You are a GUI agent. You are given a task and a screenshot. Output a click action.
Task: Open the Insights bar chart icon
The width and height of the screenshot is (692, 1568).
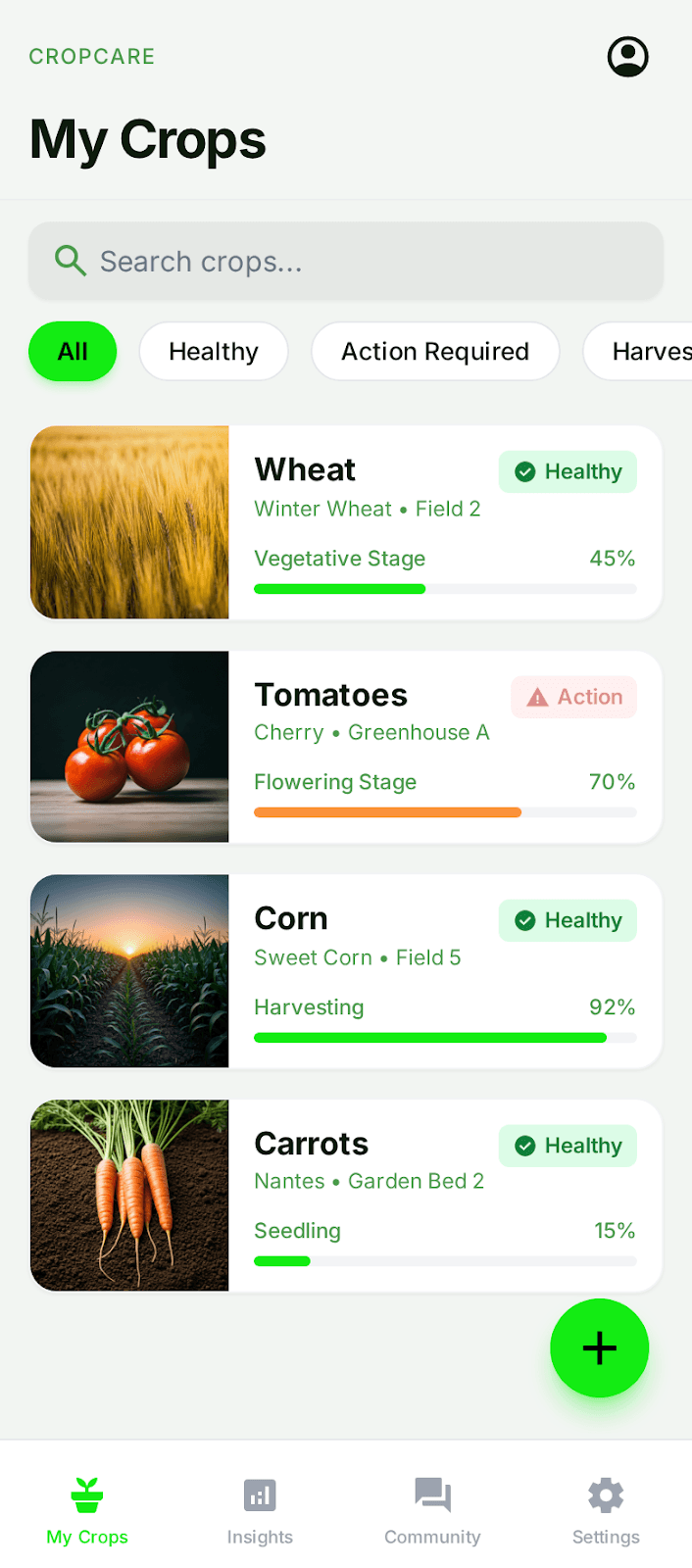tap(259, 1493)
